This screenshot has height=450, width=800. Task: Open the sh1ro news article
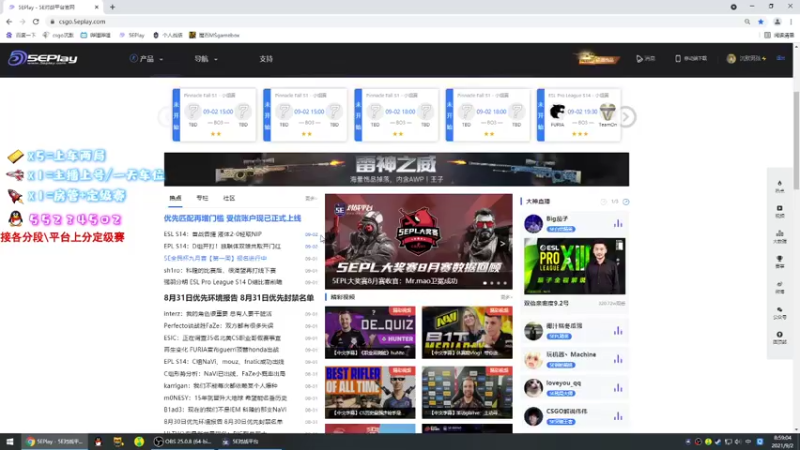220,270
